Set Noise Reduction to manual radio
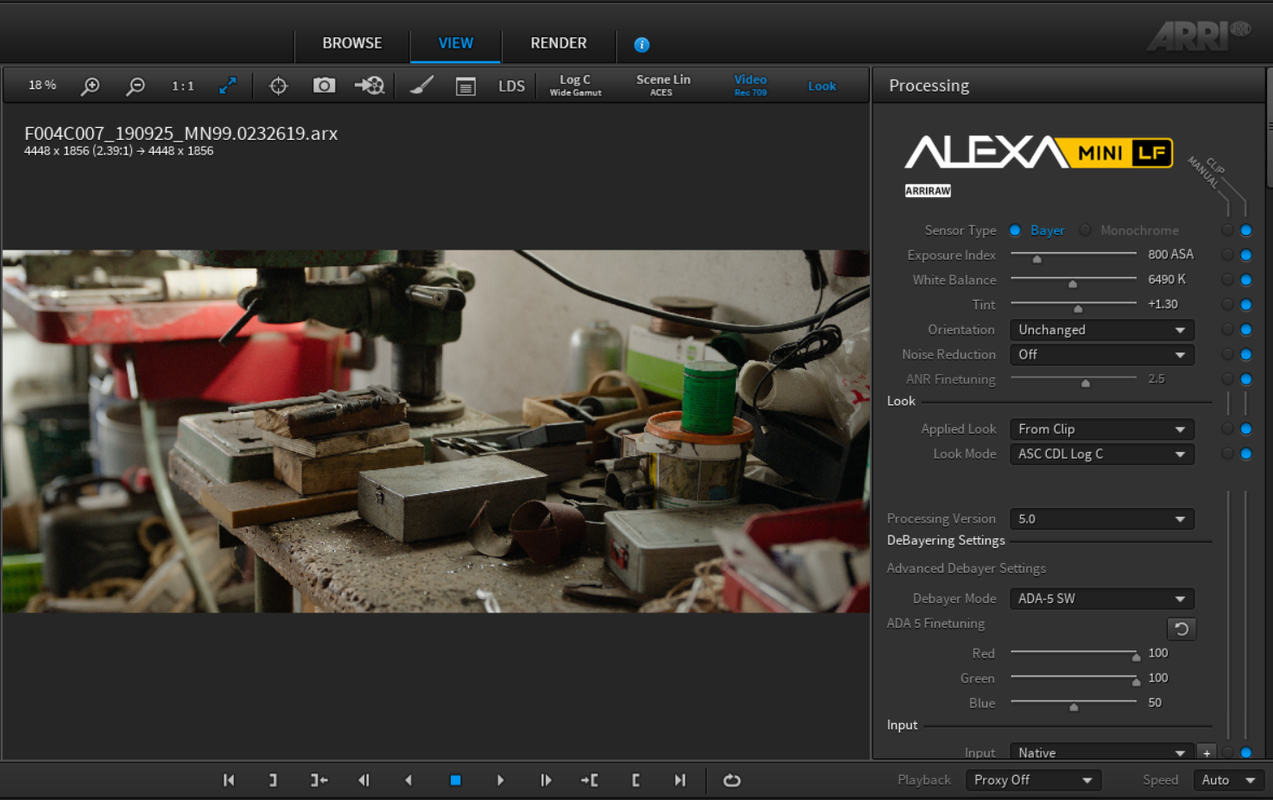Viewport: 1273px width, 800px height. [x=1227, y=354]
